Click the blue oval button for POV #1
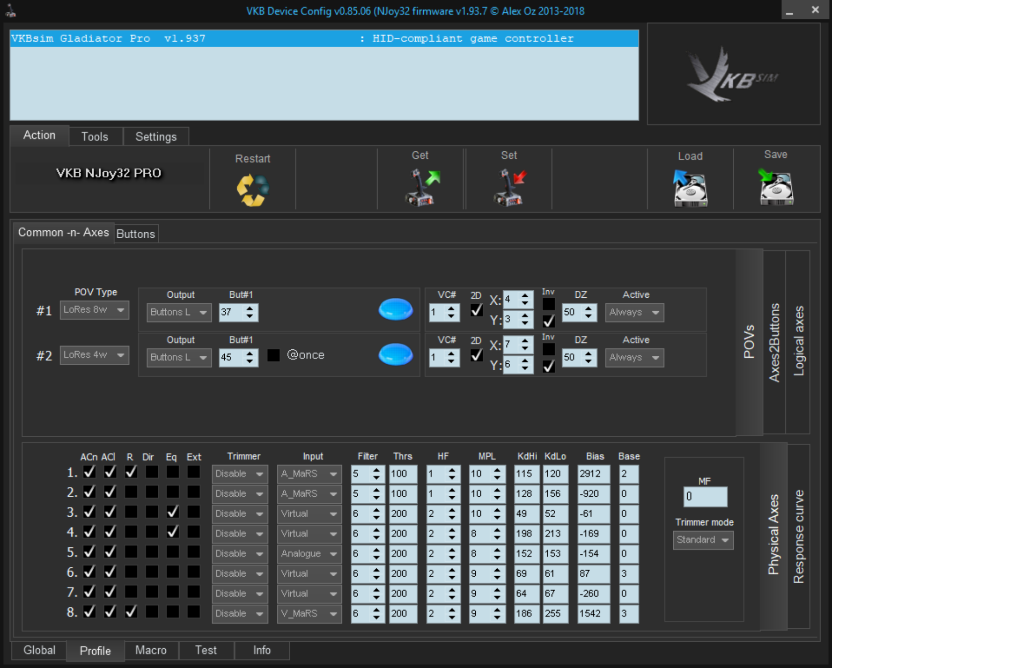 pyautogui.click(x=395, y=310)
